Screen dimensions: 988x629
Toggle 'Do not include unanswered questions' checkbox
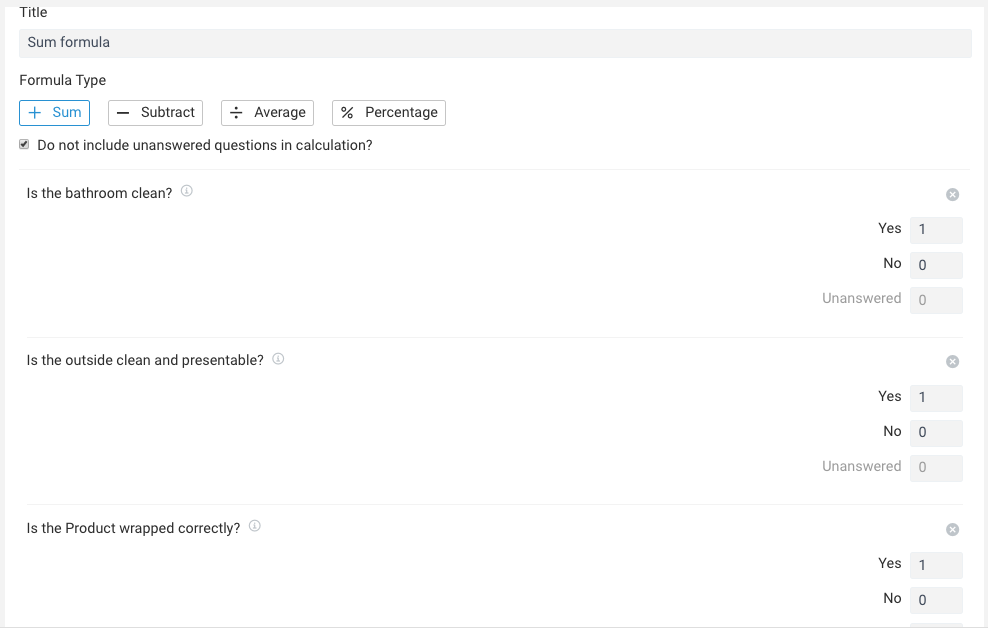(24, 144)
